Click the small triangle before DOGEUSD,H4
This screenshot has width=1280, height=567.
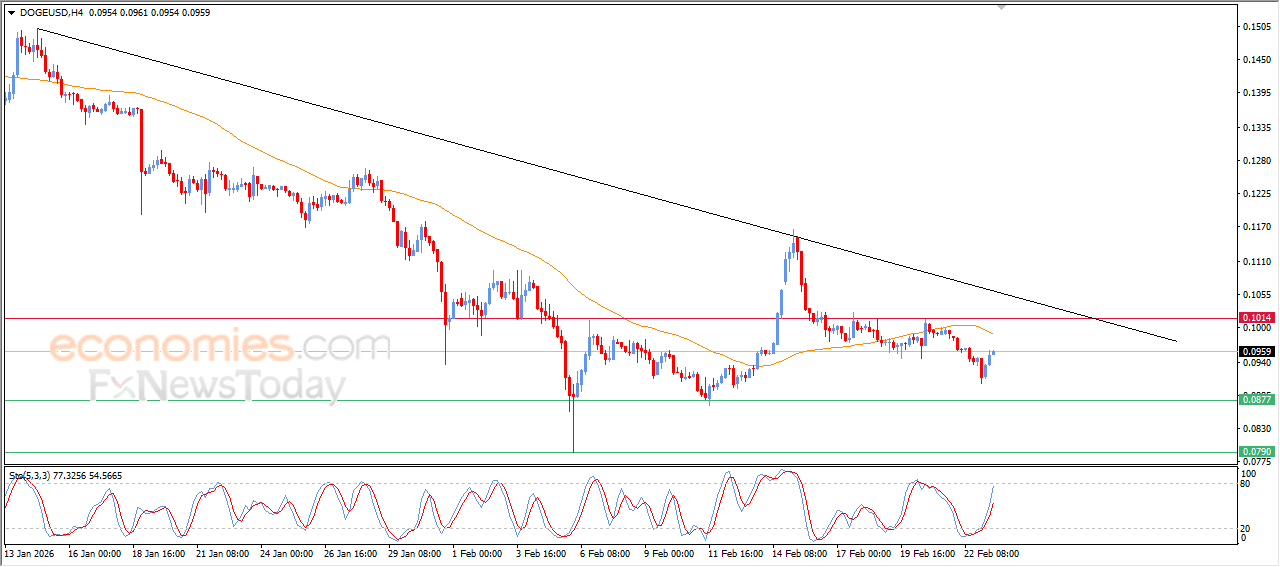point(11,13)
